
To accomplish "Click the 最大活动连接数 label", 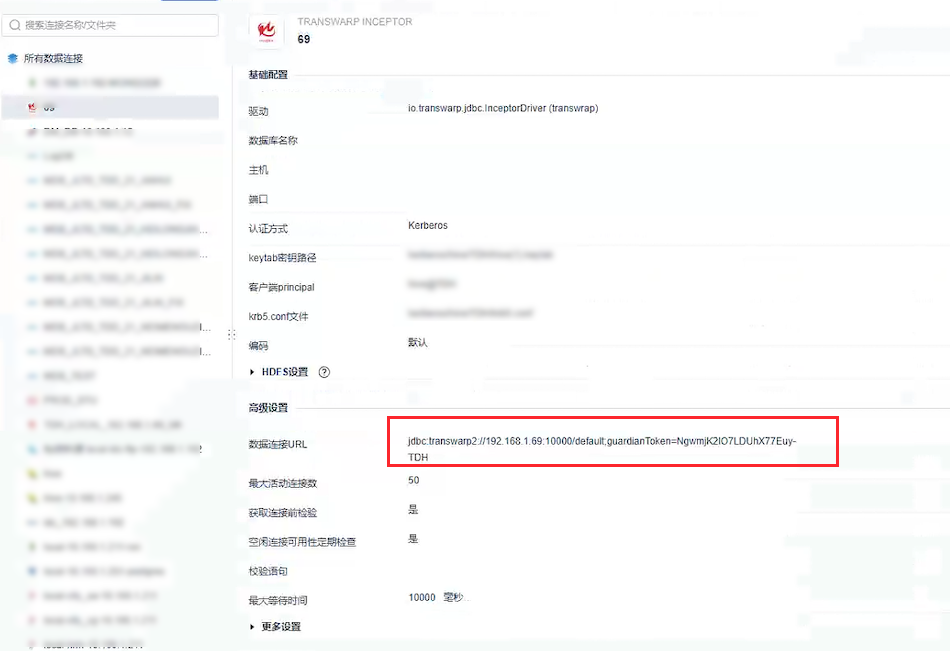I will [282, 483].
